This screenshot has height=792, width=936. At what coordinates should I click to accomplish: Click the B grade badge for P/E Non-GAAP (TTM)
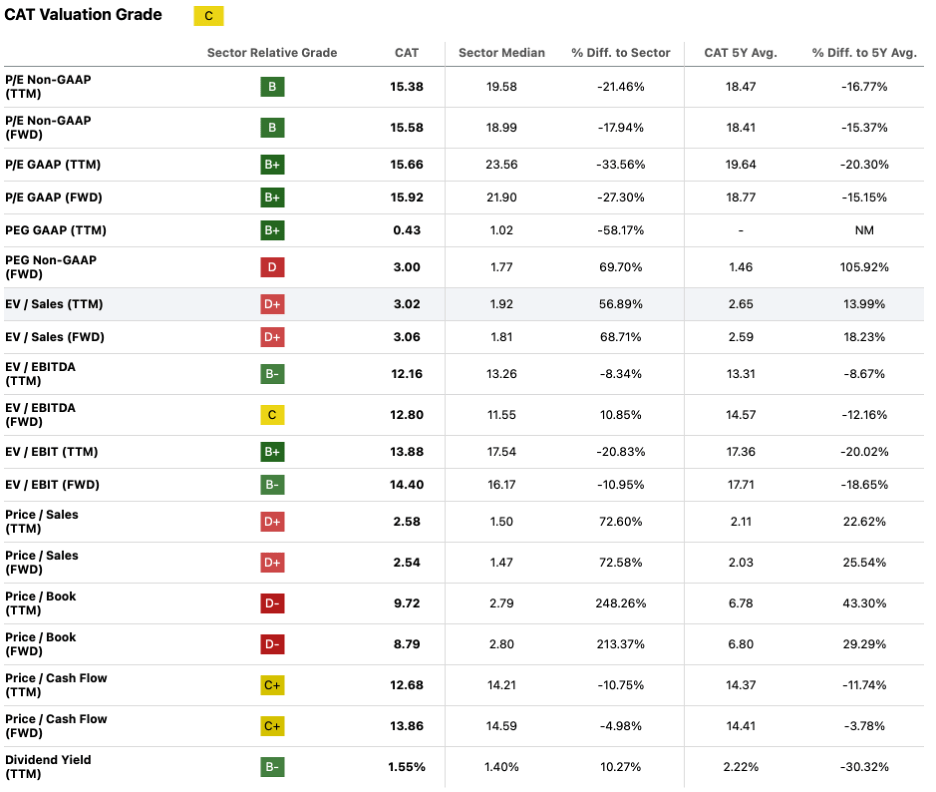pyautogui.click(x=272, y=87)
